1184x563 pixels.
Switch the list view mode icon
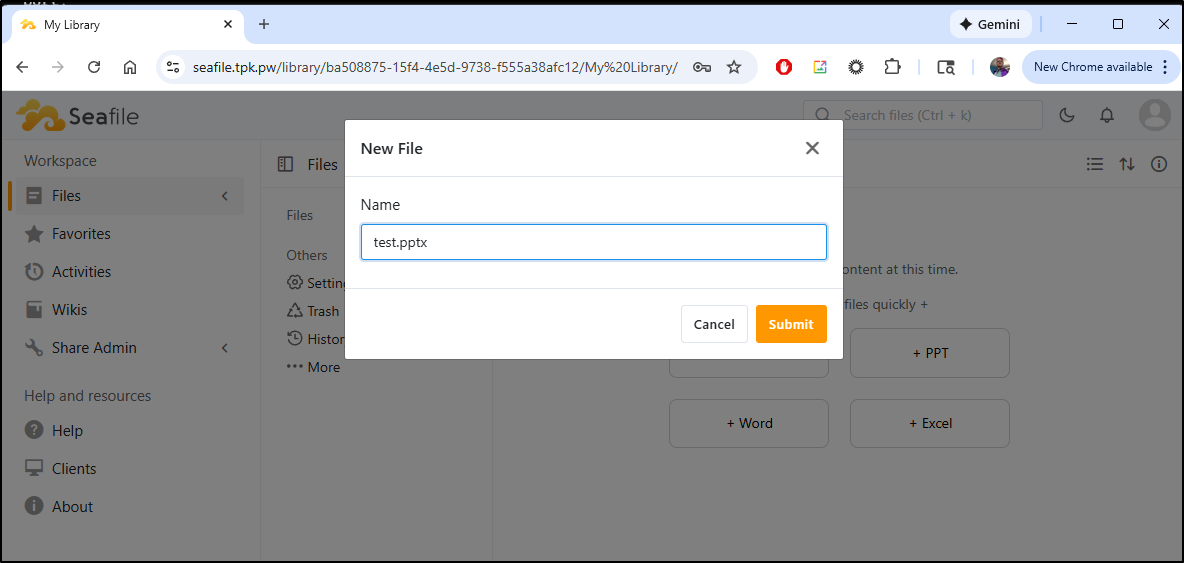(1095, 164)
